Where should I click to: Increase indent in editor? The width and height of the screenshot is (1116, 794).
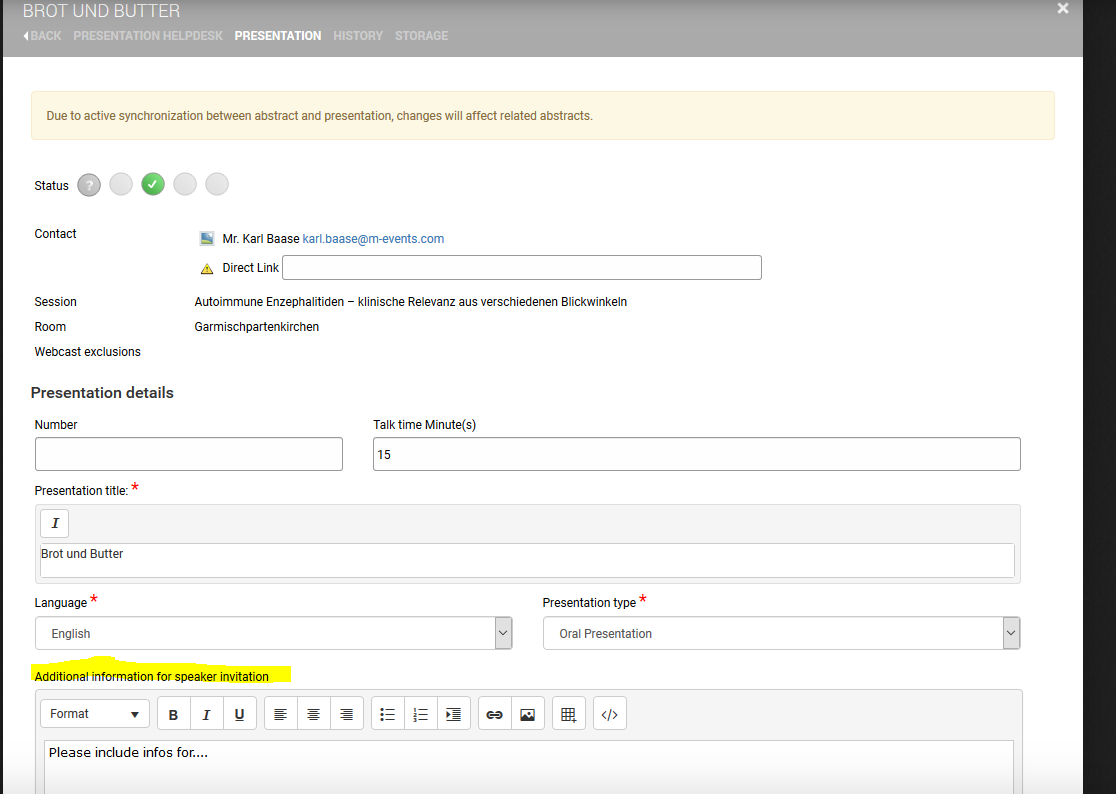point(453,714)
